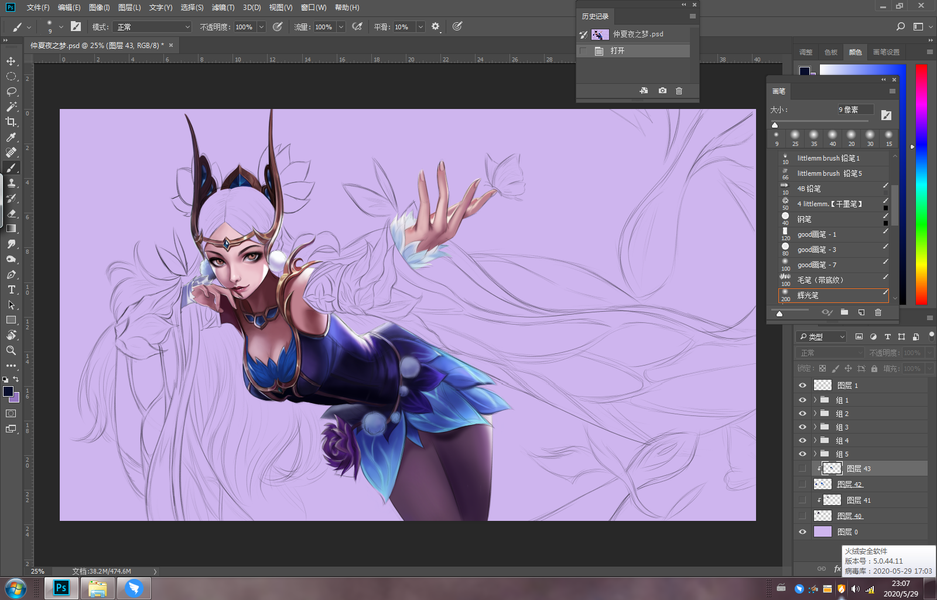Toggle the brush settings panel button
The width and height of the screenshot is (937, 600).
pyautogui.click(x=76, y=26)
